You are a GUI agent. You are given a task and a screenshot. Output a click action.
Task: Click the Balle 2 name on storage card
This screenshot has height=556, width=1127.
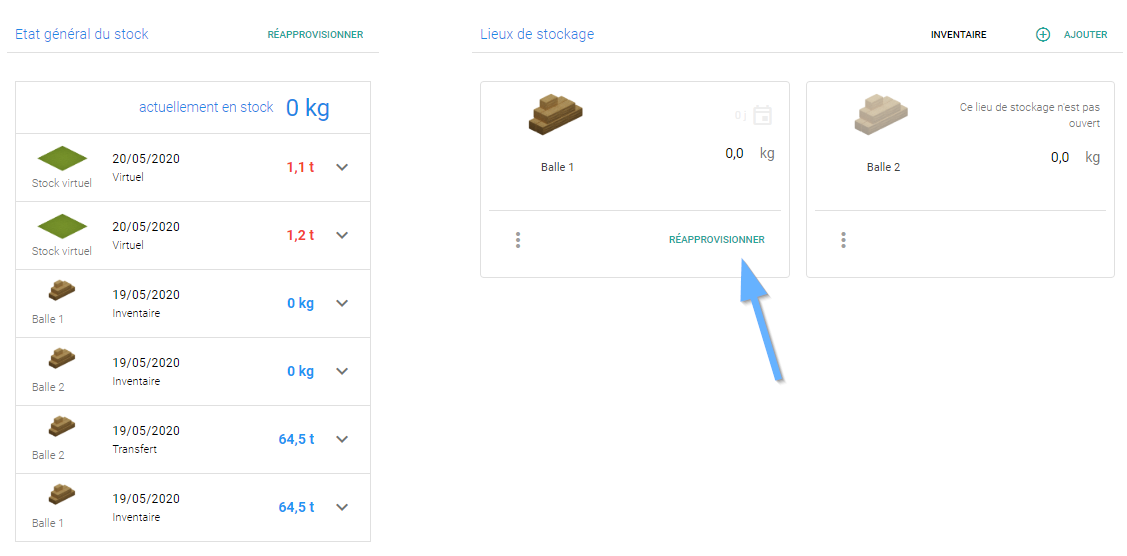point(883,167)
